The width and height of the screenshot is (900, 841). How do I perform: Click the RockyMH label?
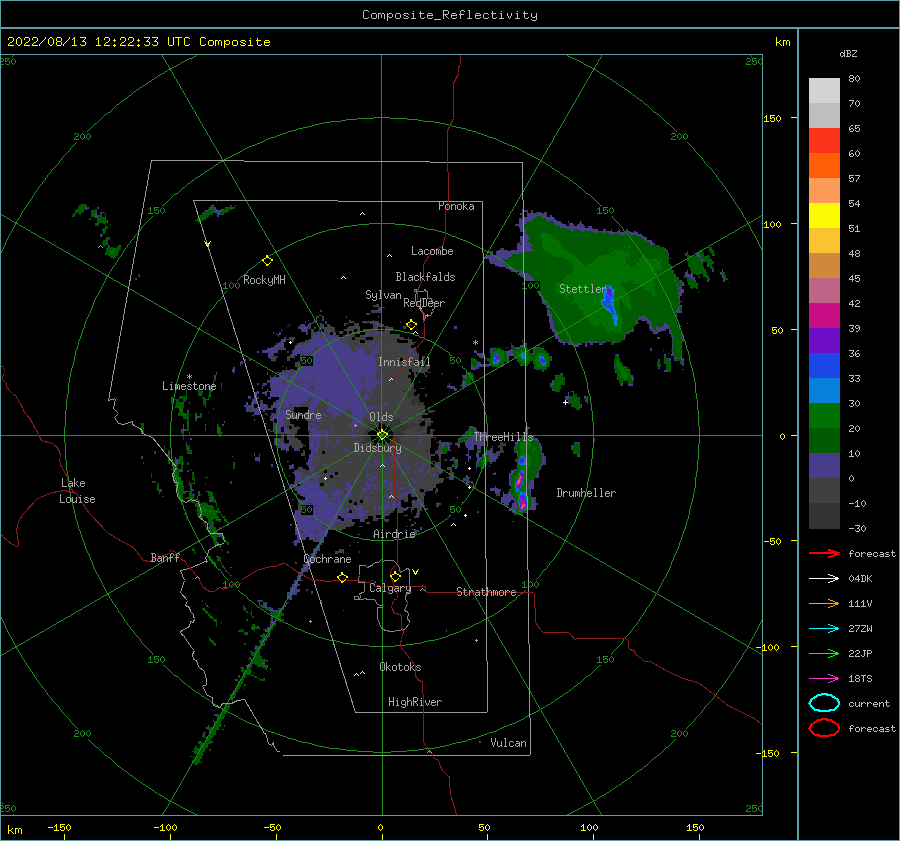coord(264,280)
